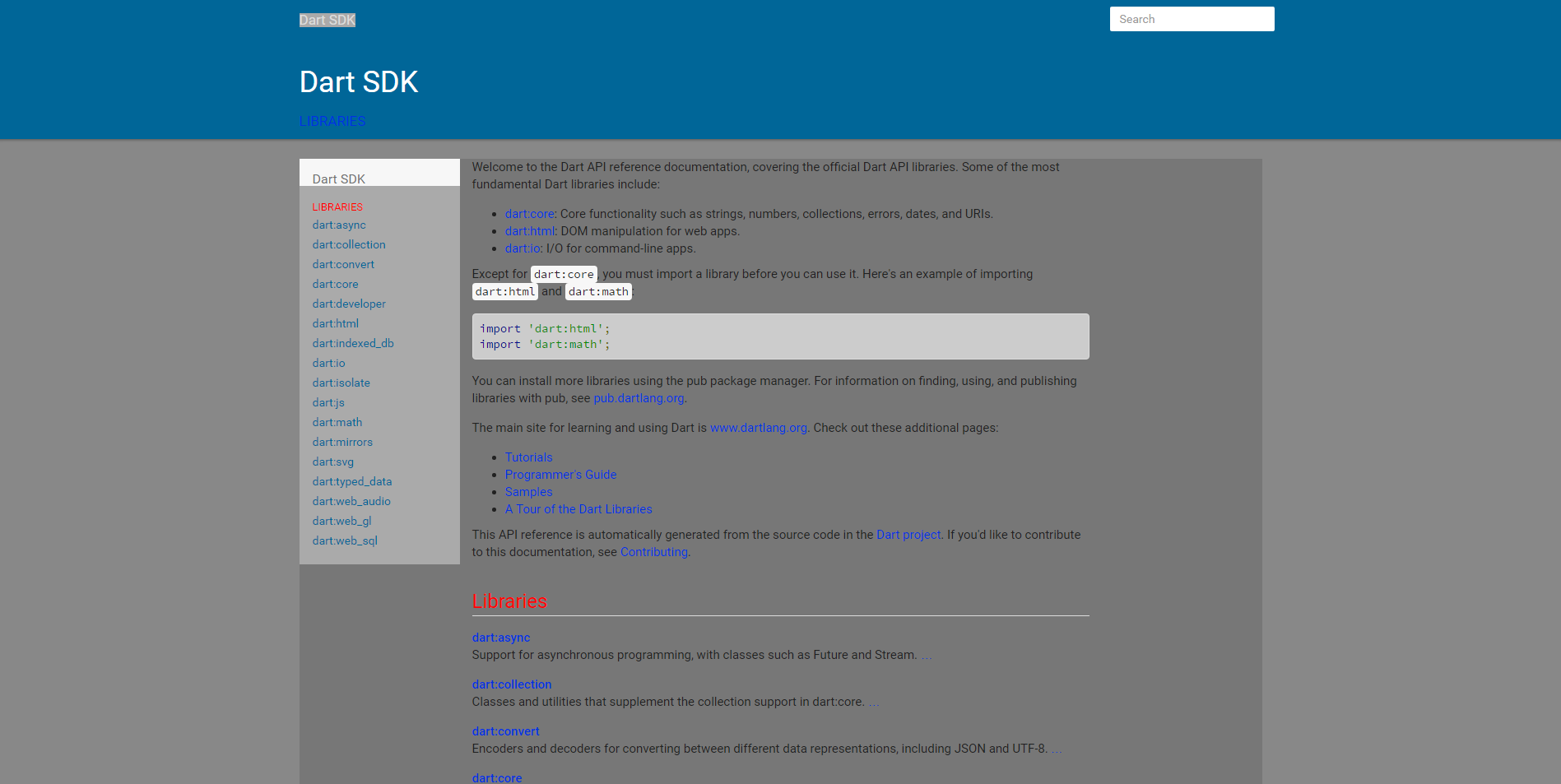Expand ellipsis after dart:async description
The height and width of the screenshot is (784, 1561).
(x=927, y=655)
